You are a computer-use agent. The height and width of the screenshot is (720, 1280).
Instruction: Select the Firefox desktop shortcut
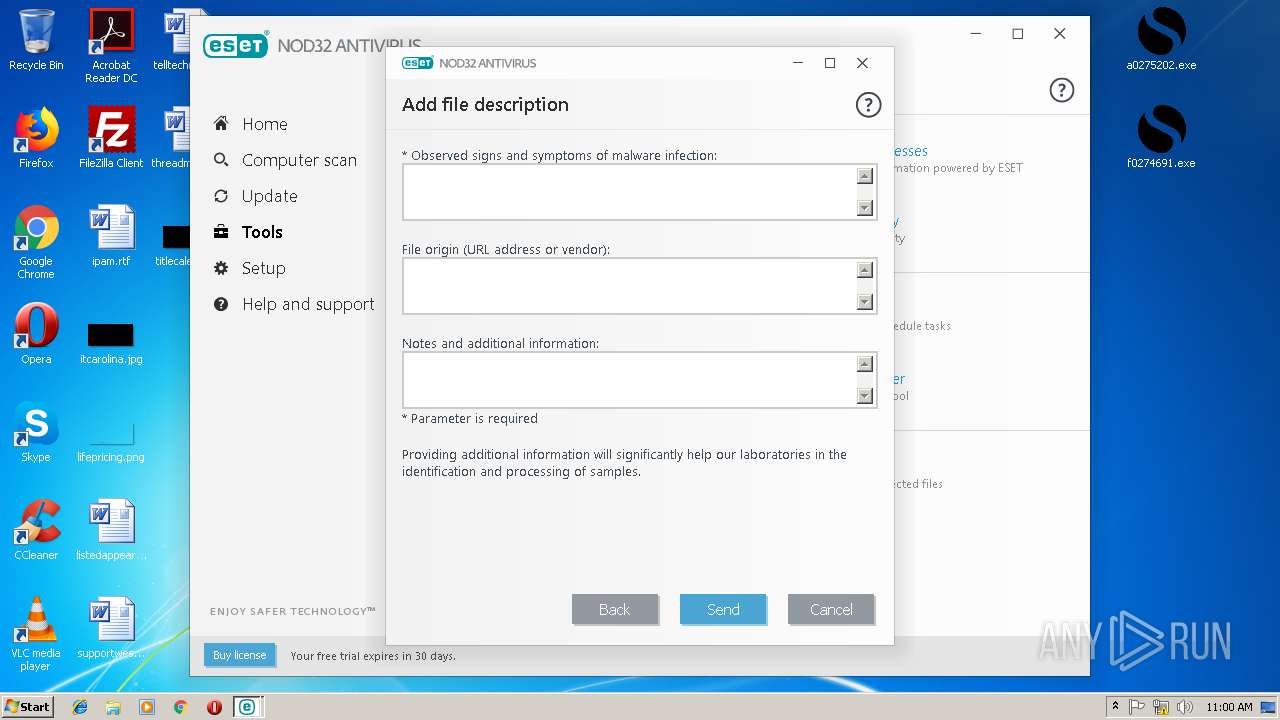36,138
